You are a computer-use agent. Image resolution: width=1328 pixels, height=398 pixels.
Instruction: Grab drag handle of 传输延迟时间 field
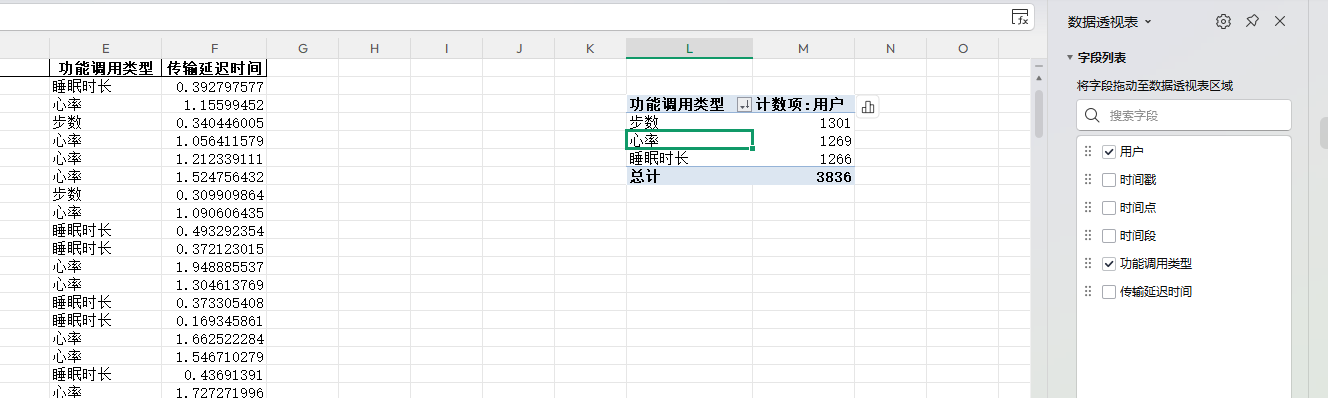point(1088,292)
